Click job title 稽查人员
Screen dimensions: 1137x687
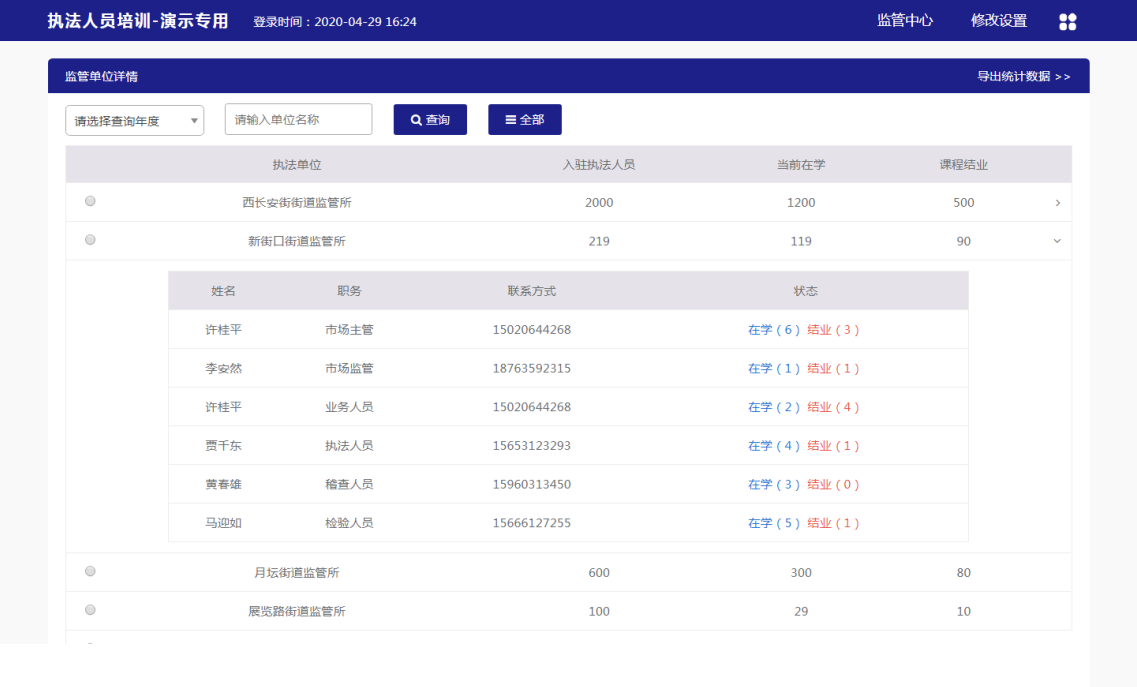click(x=349, y=484)
